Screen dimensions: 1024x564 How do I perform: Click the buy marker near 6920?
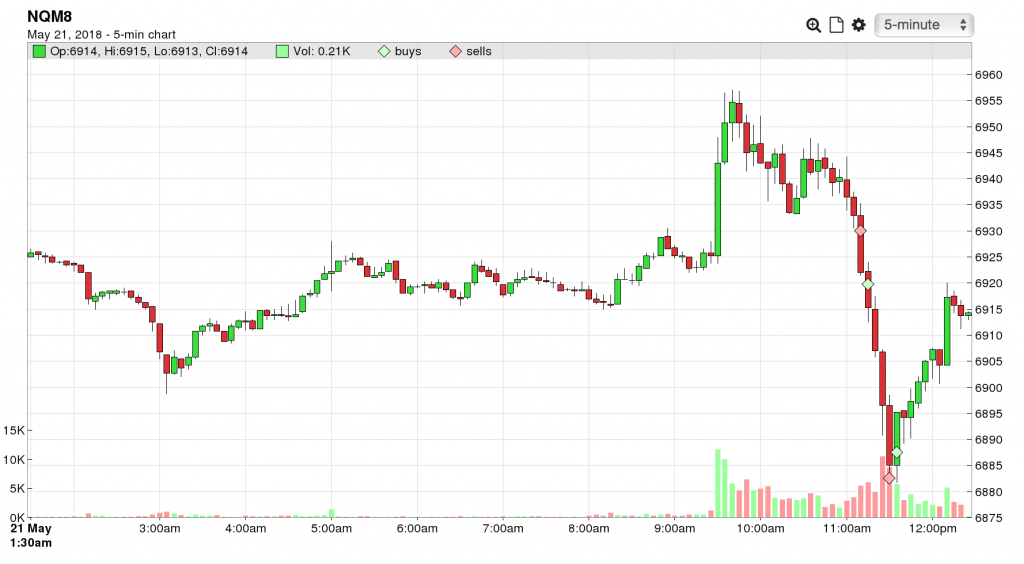[x=867, y=285]
